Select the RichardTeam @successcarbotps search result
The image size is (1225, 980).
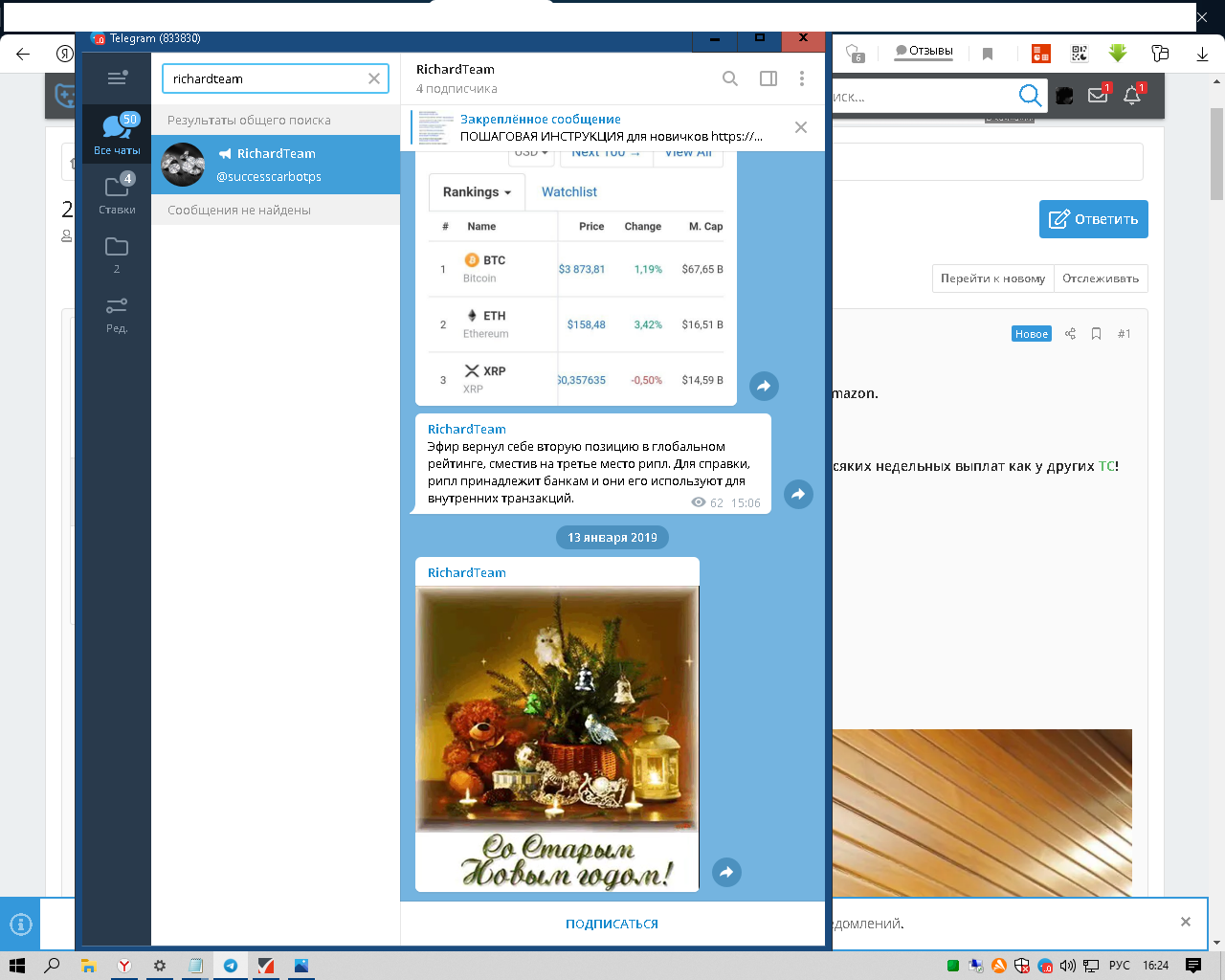point(276,165)
